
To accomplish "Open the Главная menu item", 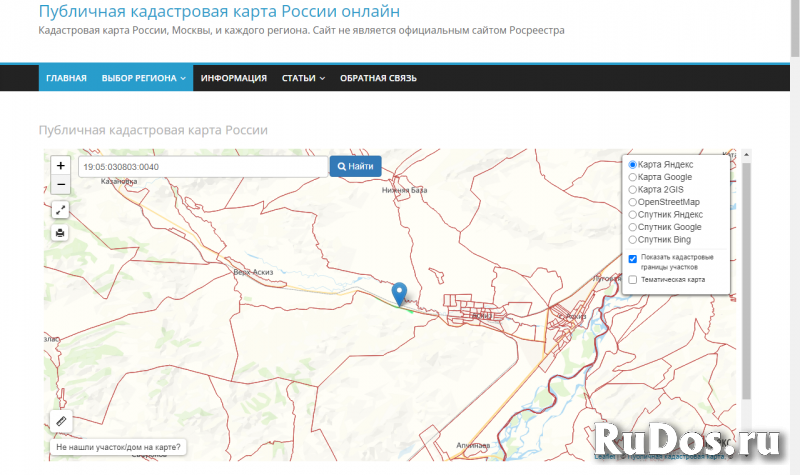I will click(x=66, y=78).
